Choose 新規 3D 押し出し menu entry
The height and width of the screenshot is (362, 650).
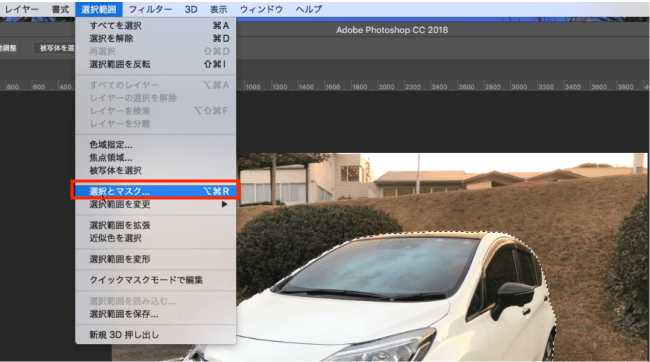pos(155,335)
